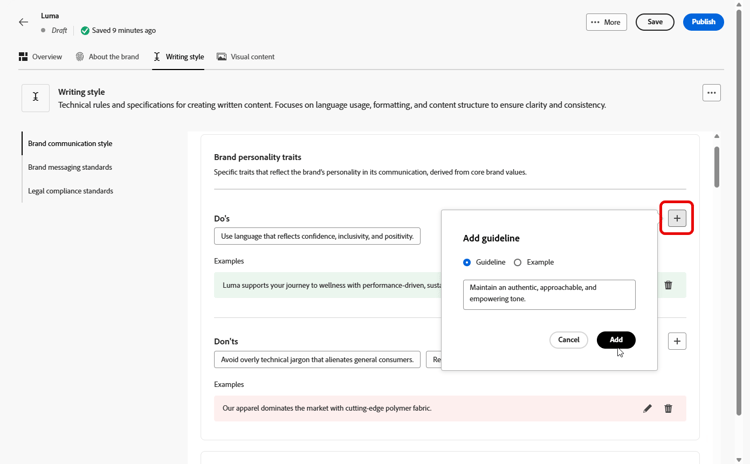Switch to the Overview tab

tap(40, 57)
